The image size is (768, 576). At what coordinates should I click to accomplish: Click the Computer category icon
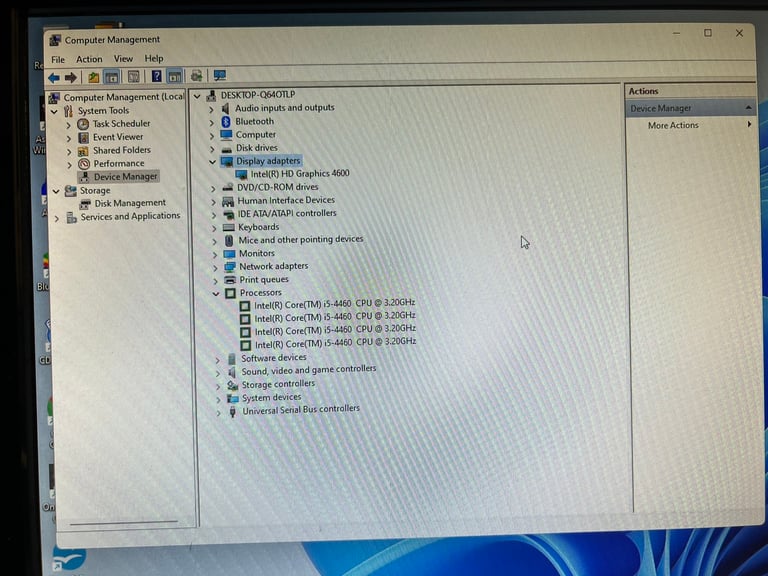tap(226, 135)
